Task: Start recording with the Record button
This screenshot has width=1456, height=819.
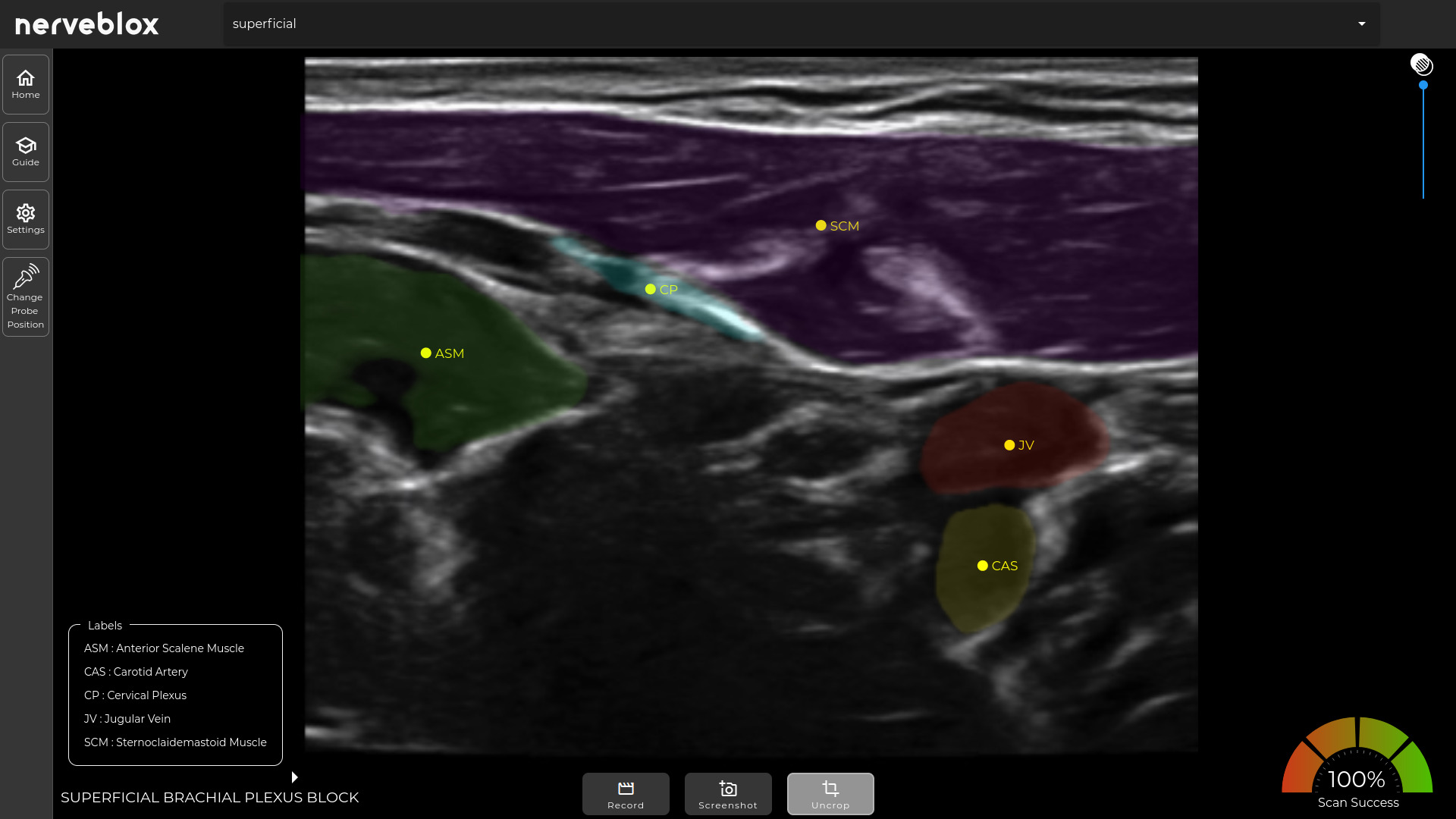Action: 626,794
